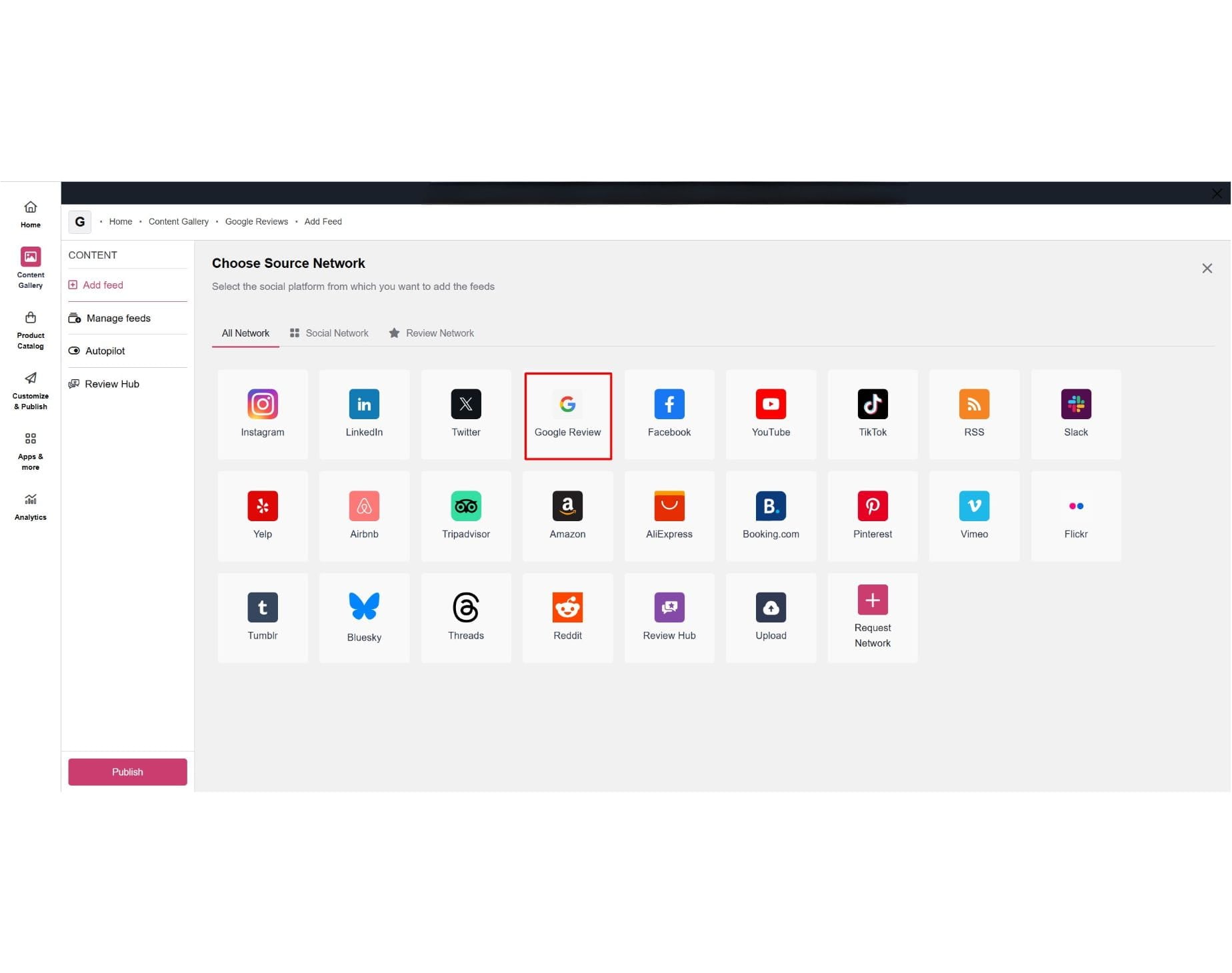Image resolution: width=1232 pixels, height=973 pixels.
Task: Select Bluesky as feed source
Action: tap(364, 618)
